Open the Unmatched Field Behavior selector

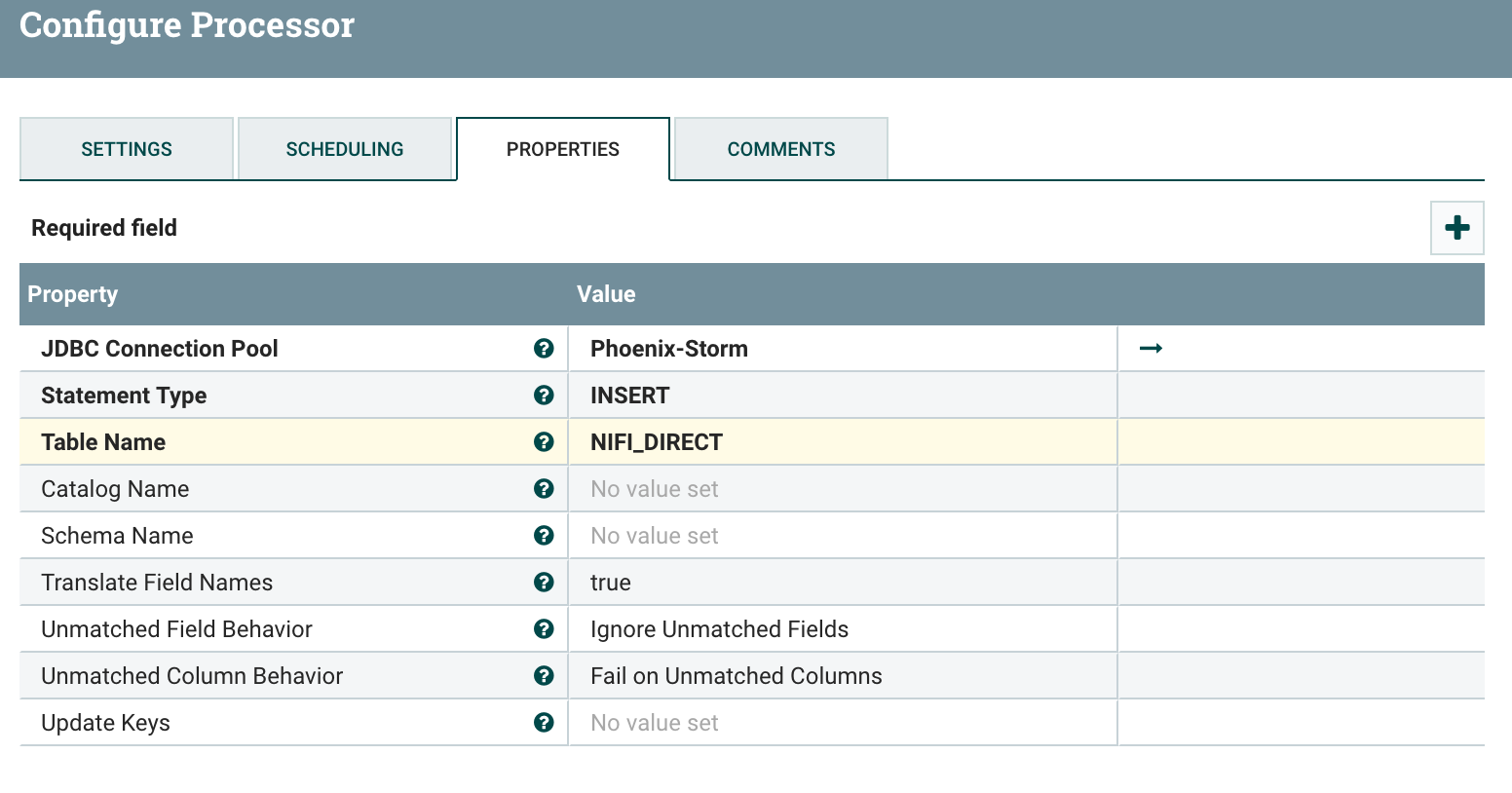[x=843, y=628]
